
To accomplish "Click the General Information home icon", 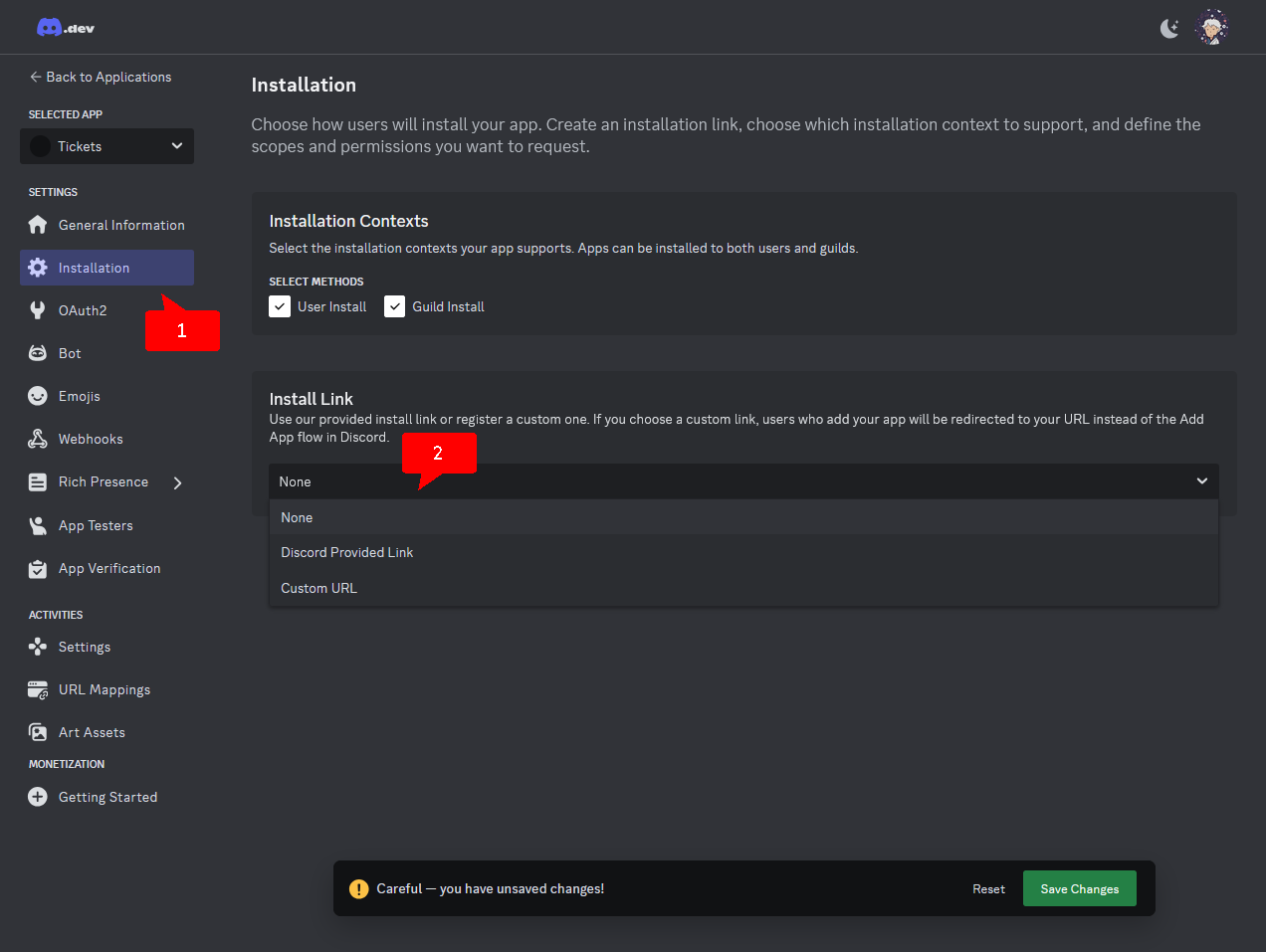I will pyautogui.click(x=38, y=225).
